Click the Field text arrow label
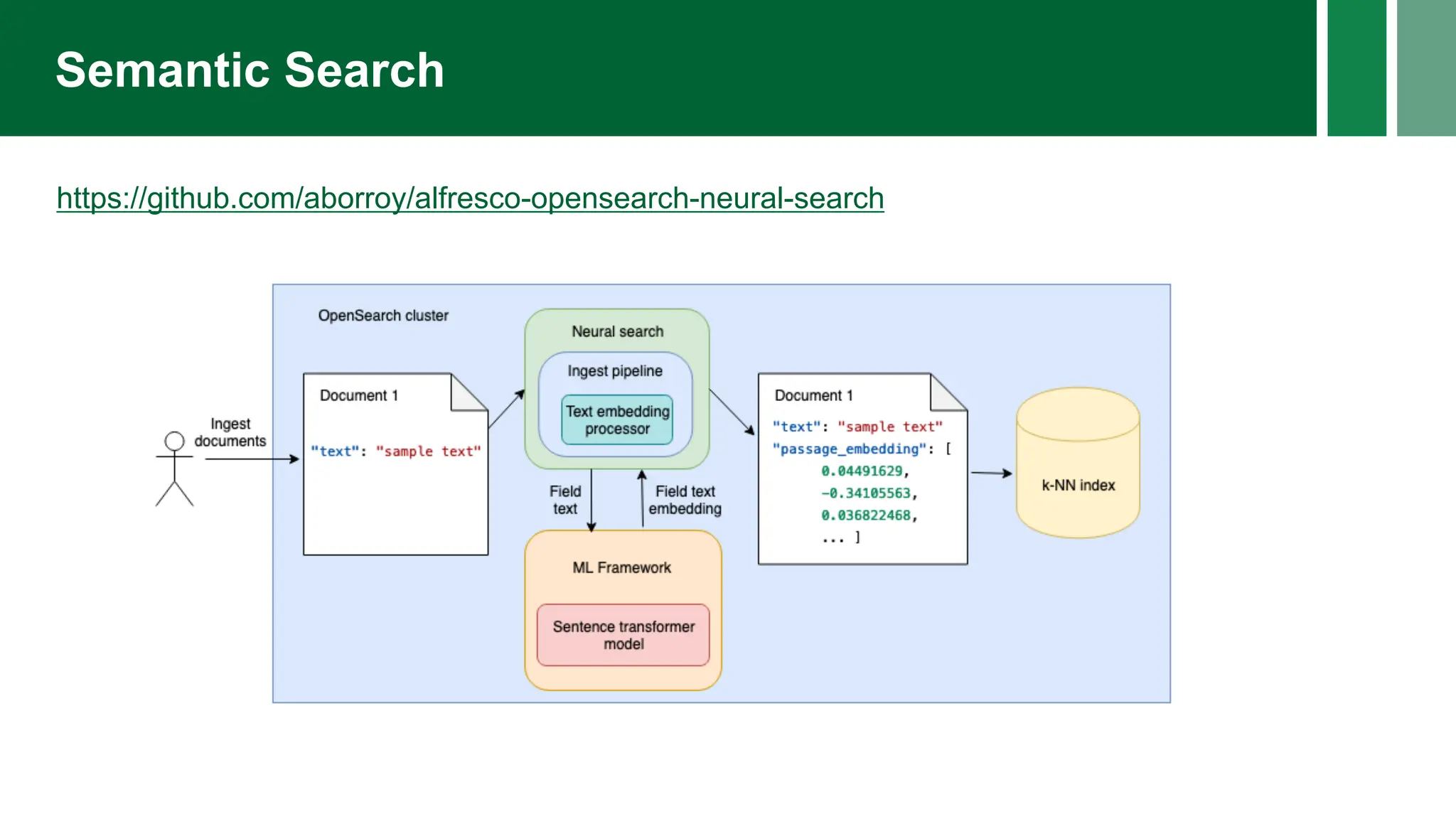The height and width of the screenshot is (819, 1456). (x=565, y=500)
